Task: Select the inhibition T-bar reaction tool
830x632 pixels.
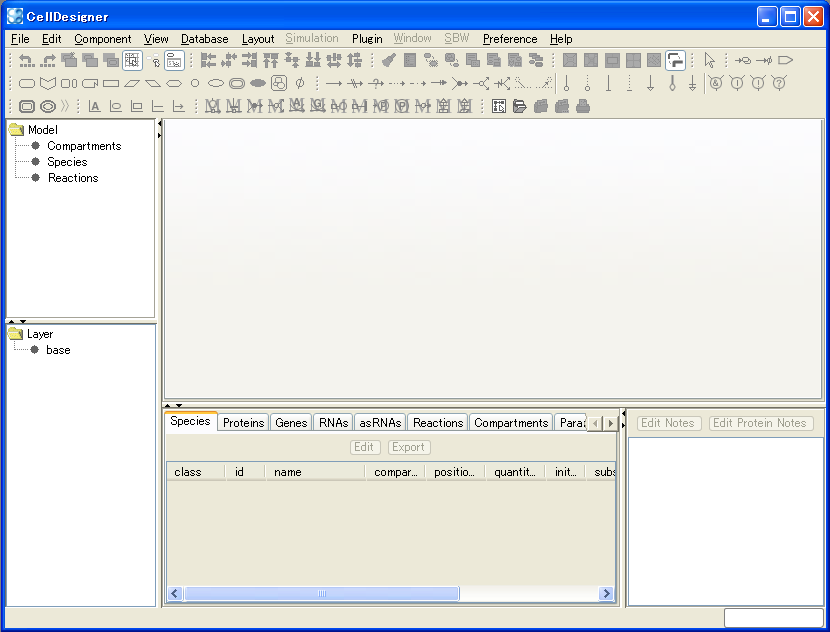Action: 608,84
